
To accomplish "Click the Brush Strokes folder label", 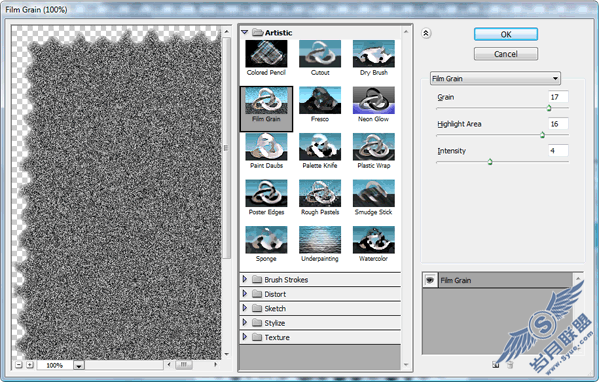I will [x=286, y=280].
